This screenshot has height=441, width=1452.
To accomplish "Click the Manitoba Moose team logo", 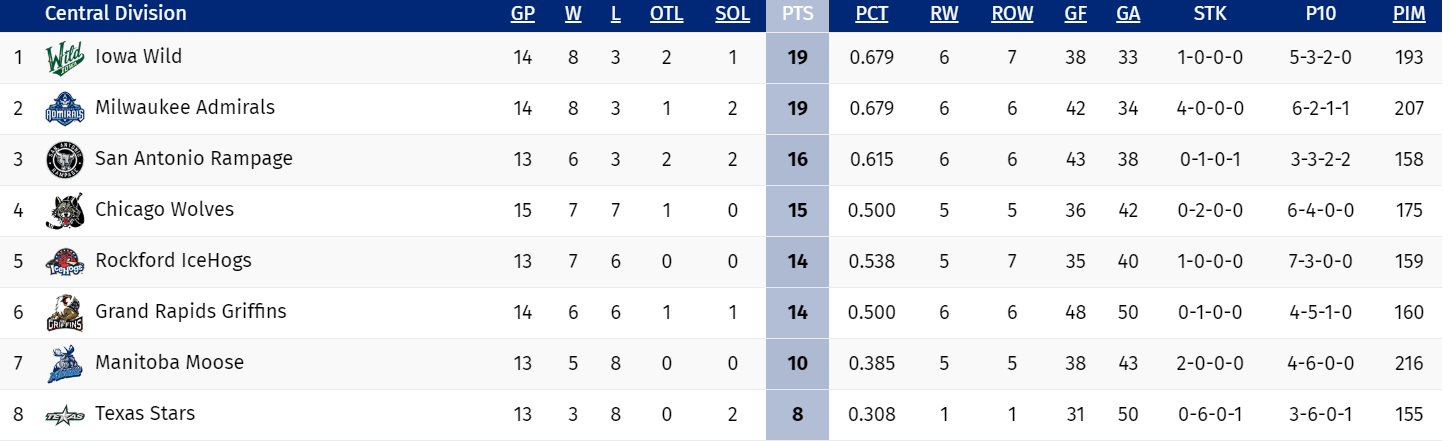I will coord(62,364).
